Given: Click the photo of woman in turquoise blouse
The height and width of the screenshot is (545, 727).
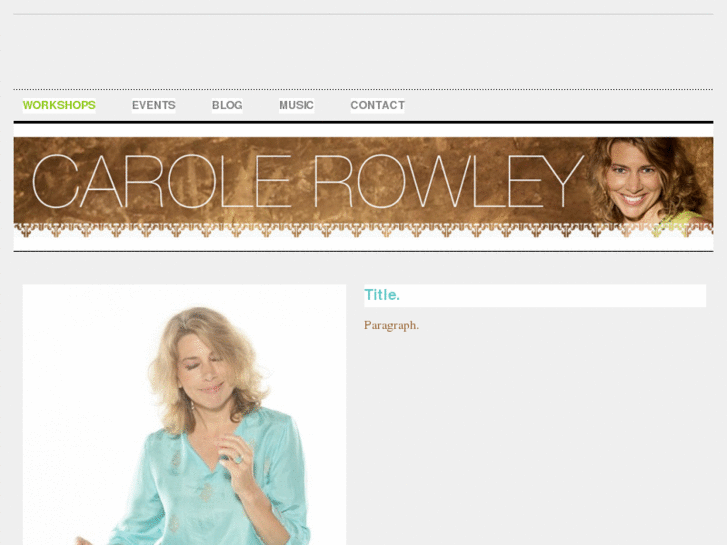Looking at the screenshot, I should pos(185,415).
